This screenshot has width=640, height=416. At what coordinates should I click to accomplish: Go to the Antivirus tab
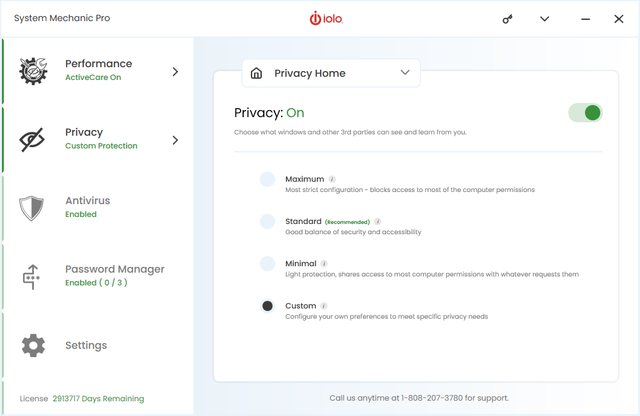tap(88, 207)
